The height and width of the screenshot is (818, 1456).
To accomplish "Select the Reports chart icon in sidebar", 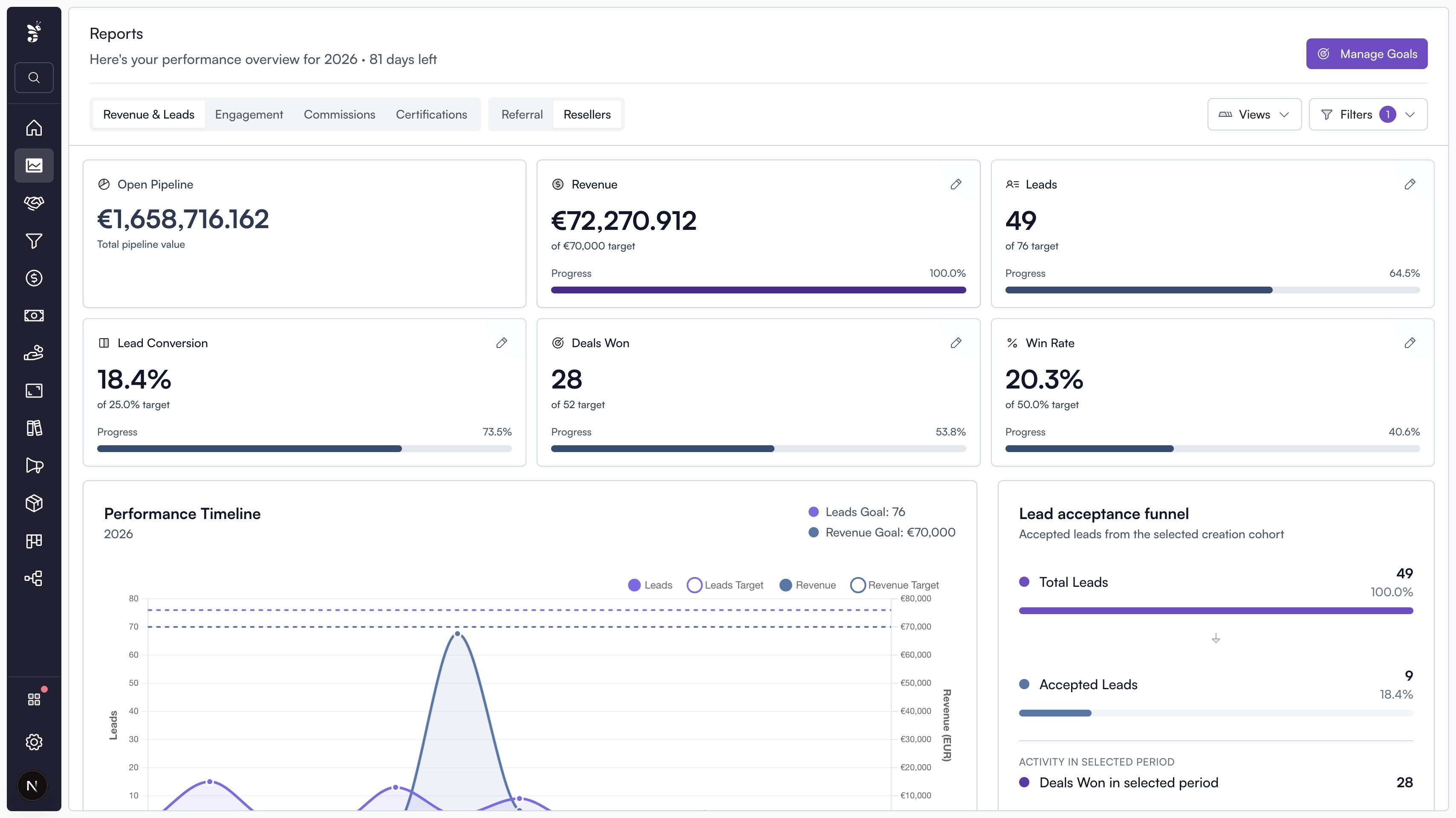I will tap(34, 165).
